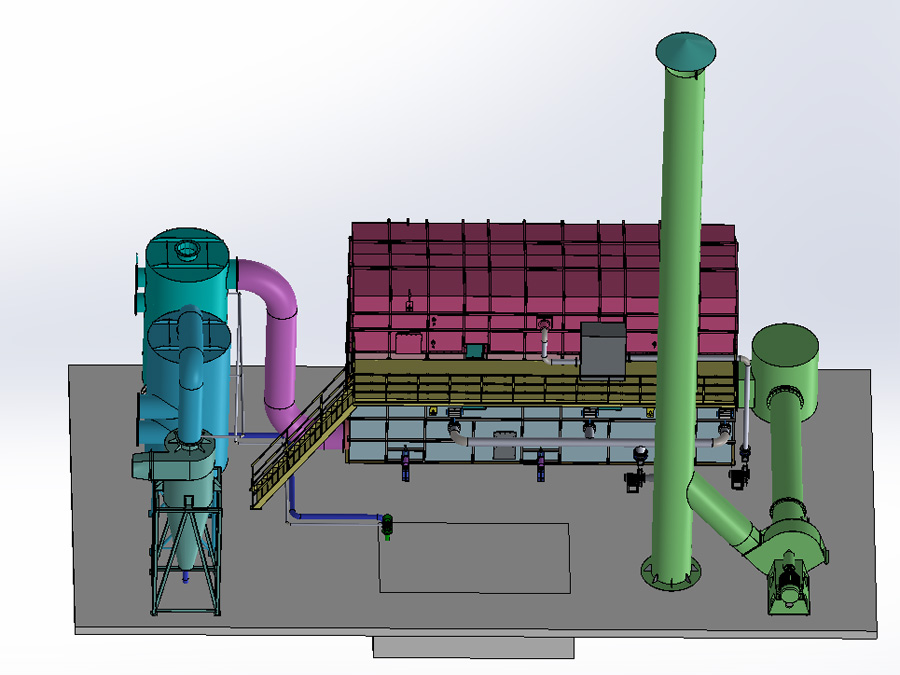Click the green cylindrical tank on right
Image resolution: width=900 pixels, height=675 pixels.
[x=785, y=355]
